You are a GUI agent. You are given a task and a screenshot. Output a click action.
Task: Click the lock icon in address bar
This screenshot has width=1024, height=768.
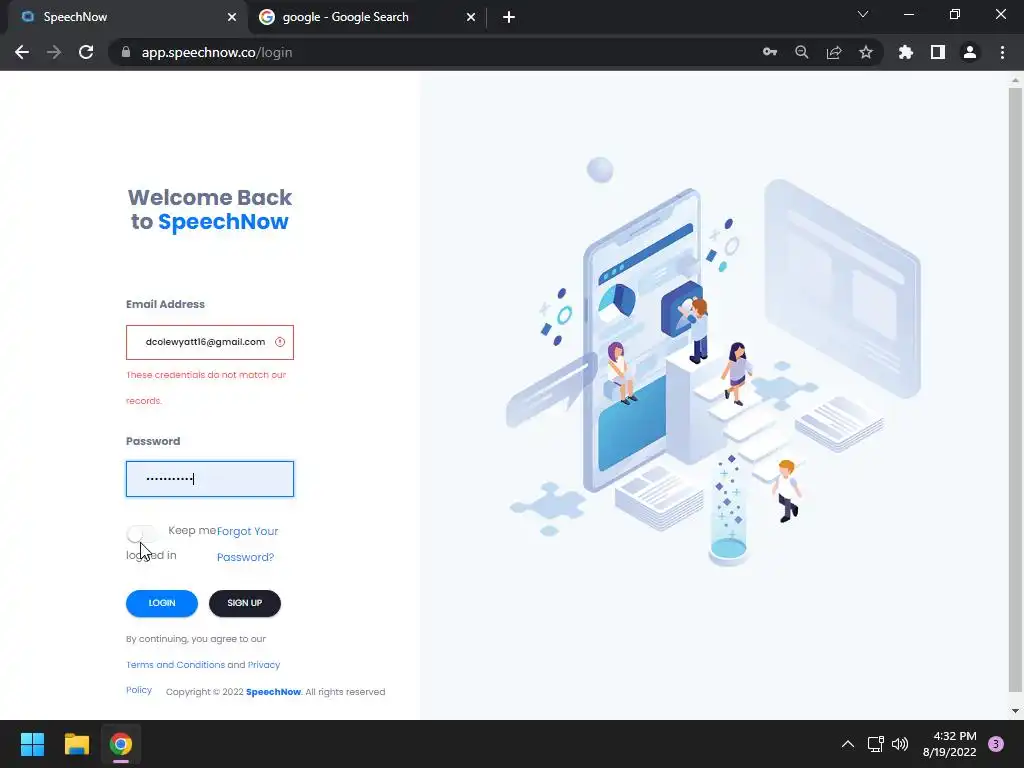click(126, 52)
